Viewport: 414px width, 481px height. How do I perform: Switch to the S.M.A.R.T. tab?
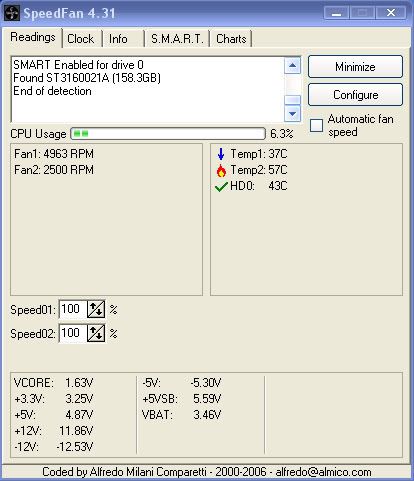coord(177,39)
